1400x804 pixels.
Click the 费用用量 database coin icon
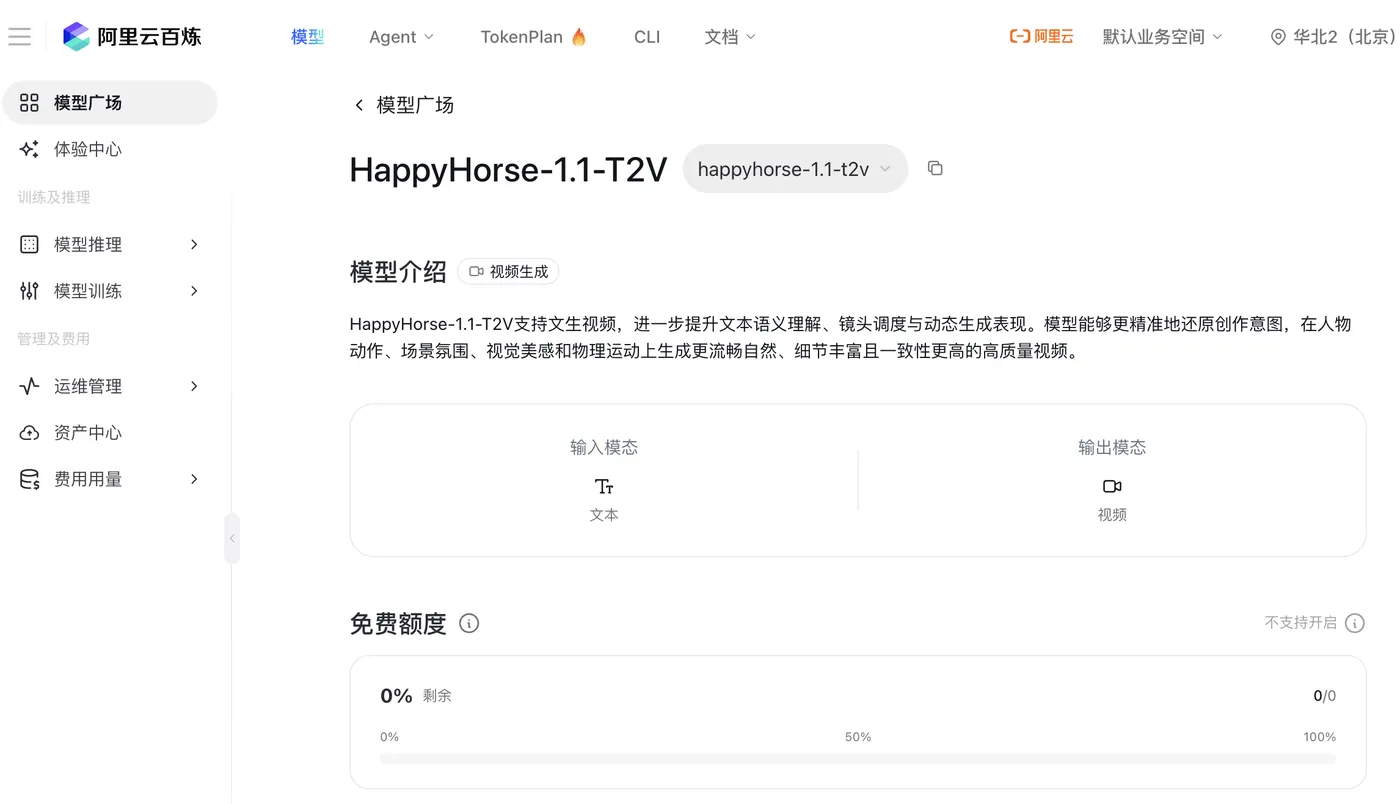tap(29, 479)
